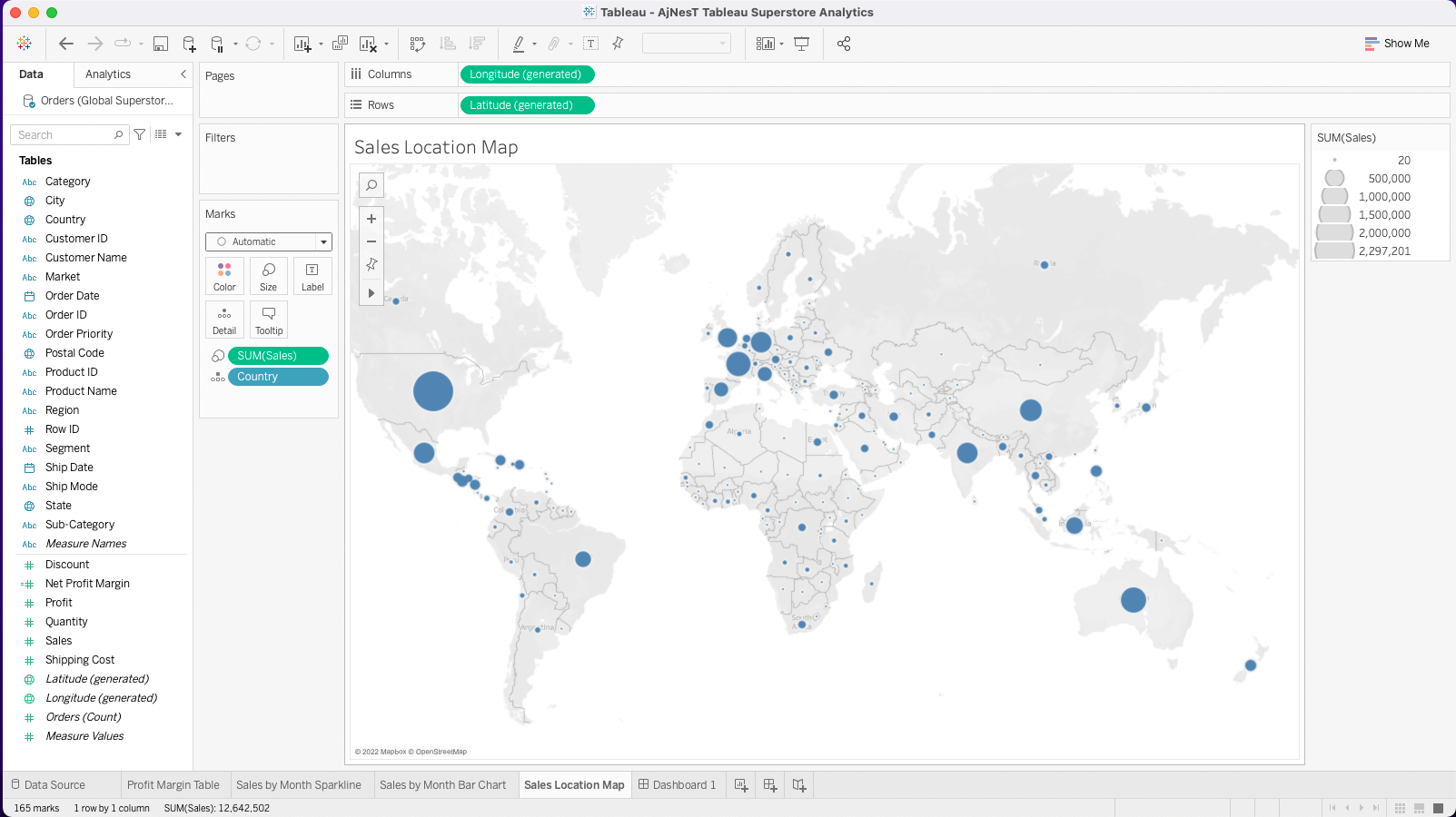Open the map search magnifier tool
Screen dimensions: 1456x817
(x=371, y=185)
